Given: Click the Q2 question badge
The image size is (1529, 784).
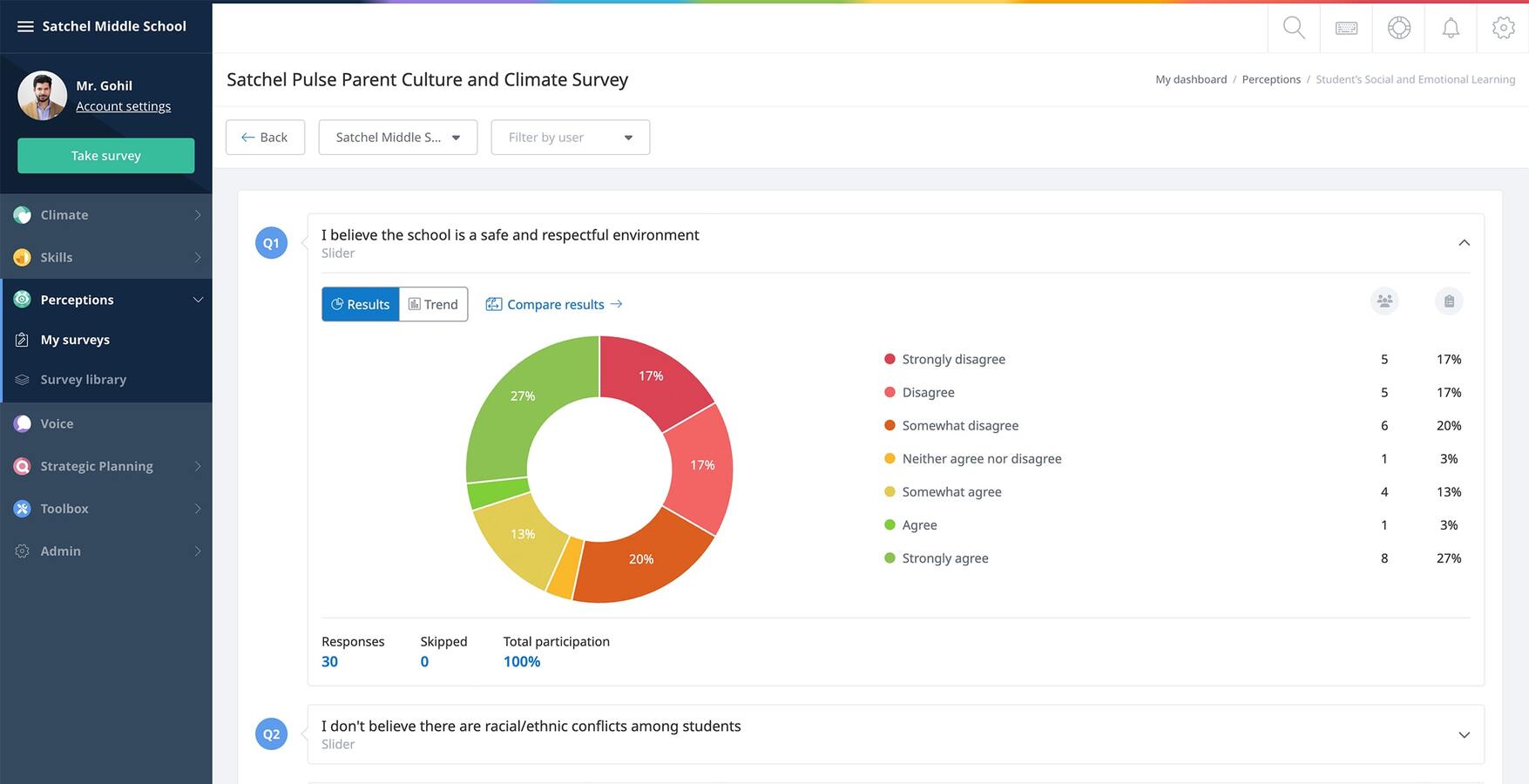Looking at the screenshot, I should tap(271, 734).
